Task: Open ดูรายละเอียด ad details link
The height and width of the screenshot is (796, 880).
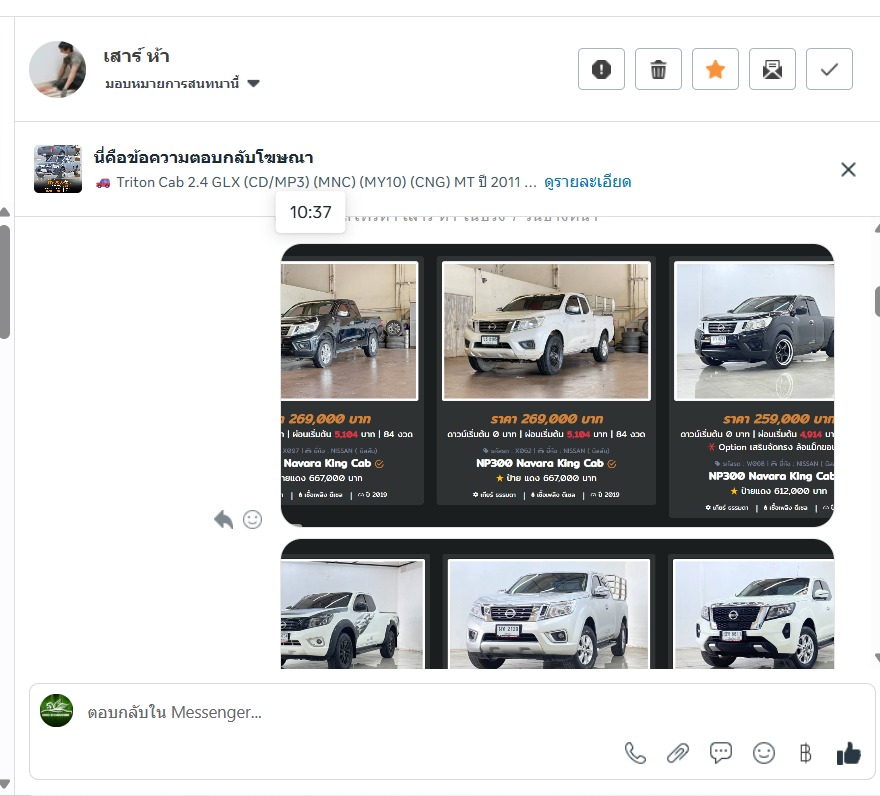Action: [x=588, y=182]
